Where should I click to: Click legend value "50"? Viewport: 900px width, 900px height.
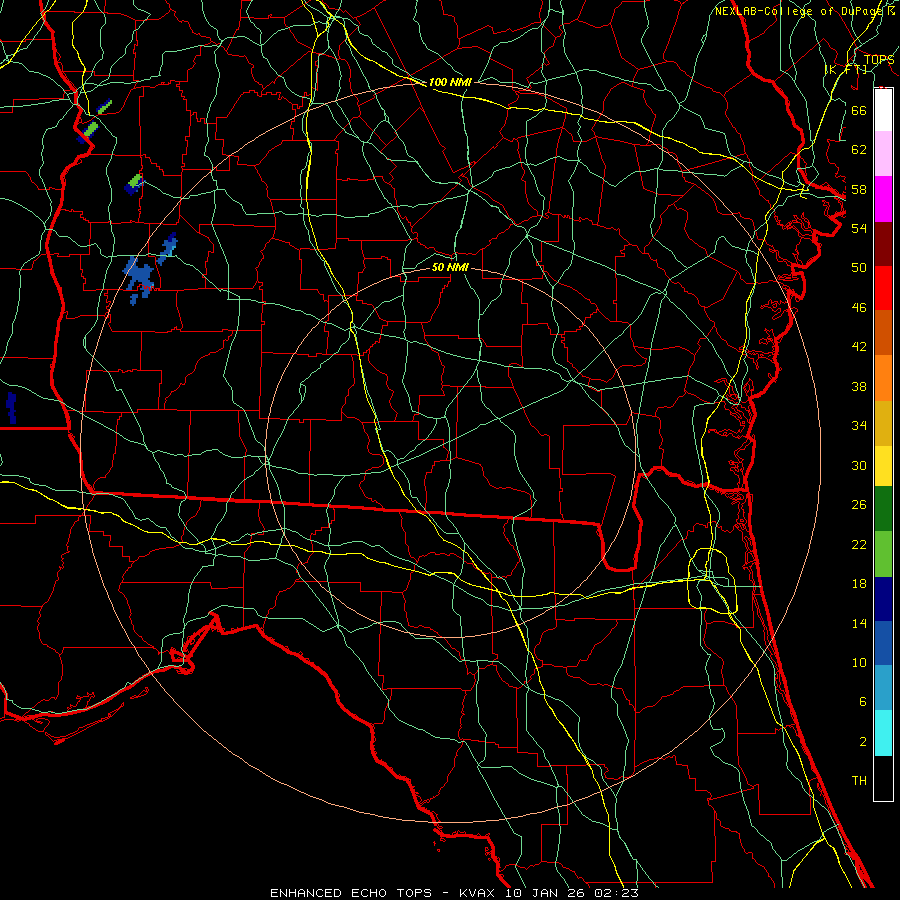[859, 268]
